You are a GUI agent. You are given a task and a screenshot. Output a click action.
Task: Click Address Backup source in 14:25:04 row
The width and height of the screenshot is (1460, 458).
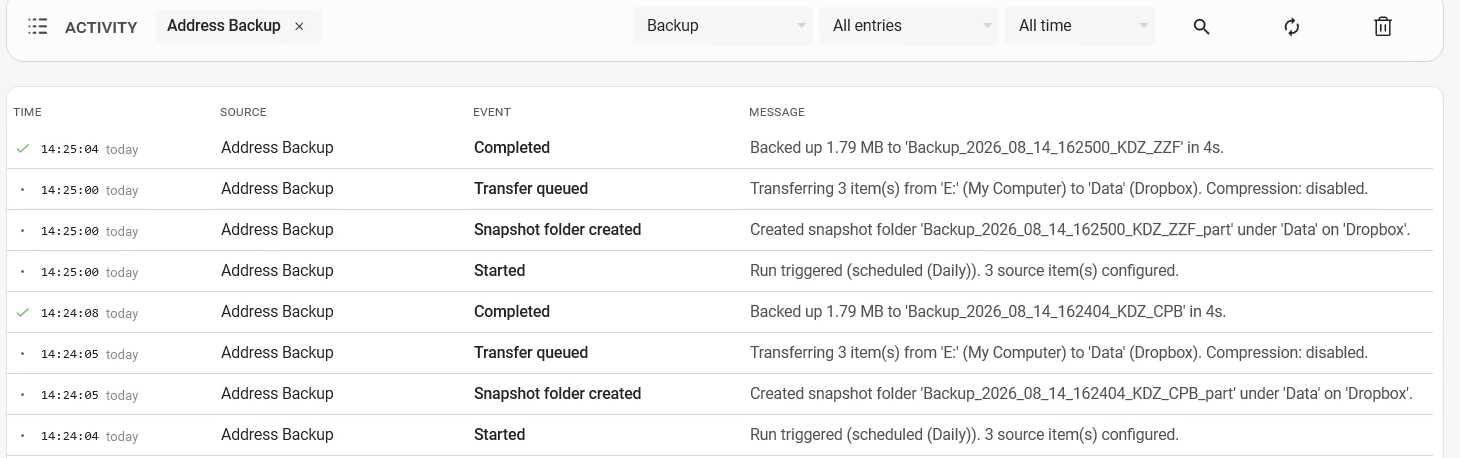pos(277,148)
